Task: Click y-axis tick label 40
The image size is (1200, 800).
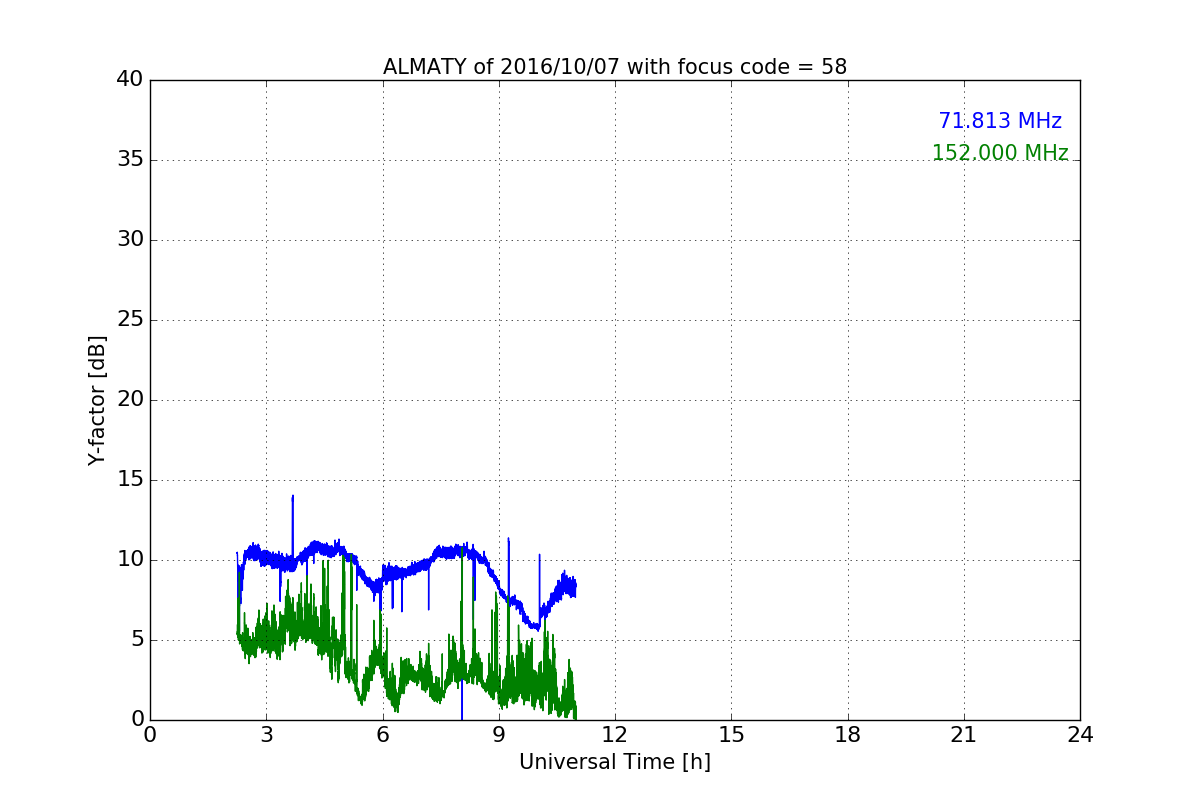Action: (130, 80)
